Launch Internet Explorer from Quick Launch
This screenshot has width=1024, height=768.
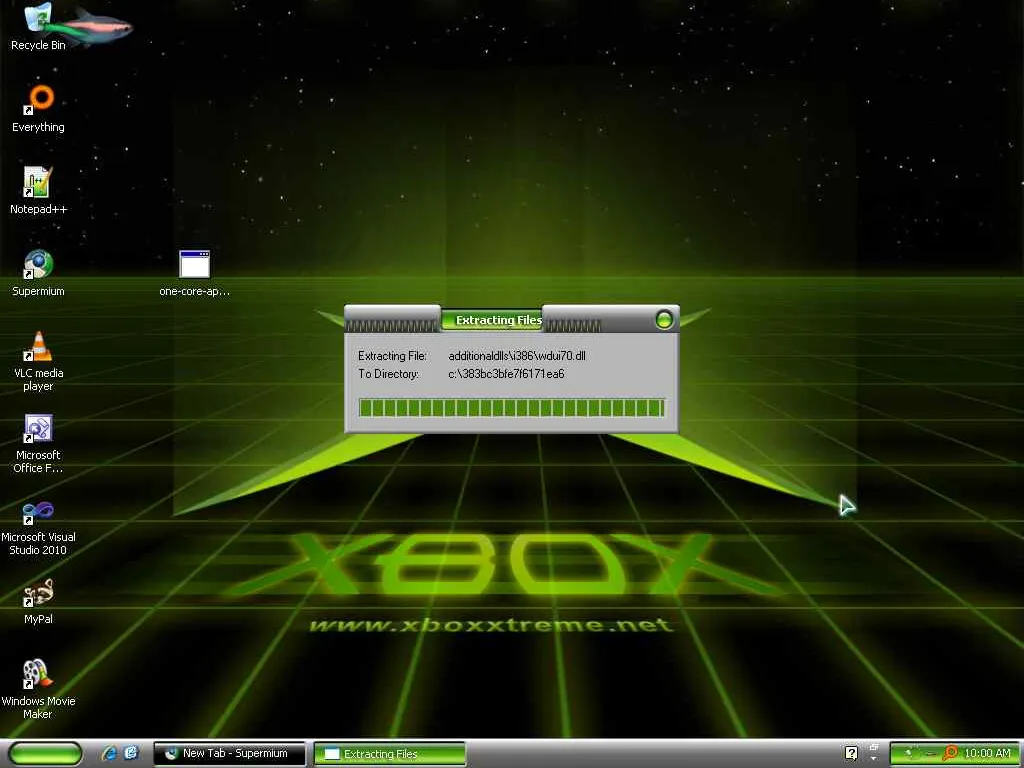109,754
